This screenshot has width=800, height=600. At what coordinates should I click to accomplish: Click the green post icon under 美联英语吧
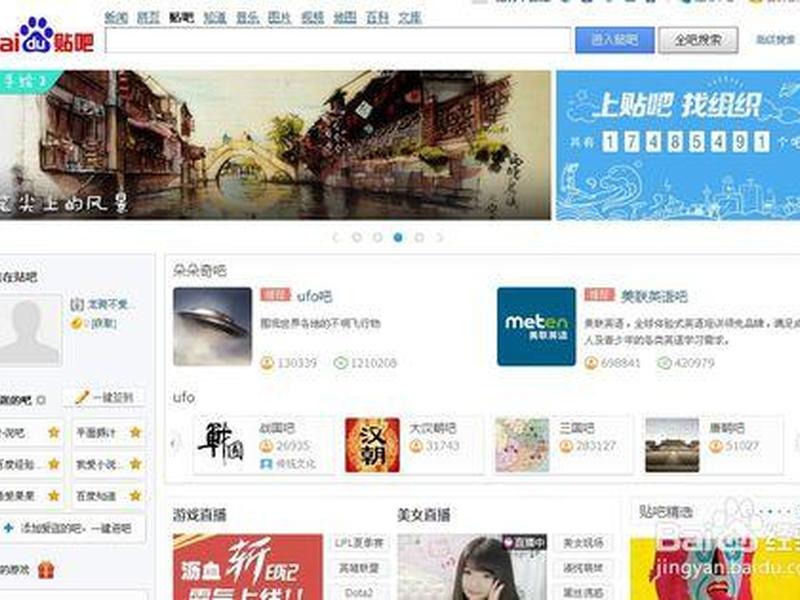tap(664, 363)
